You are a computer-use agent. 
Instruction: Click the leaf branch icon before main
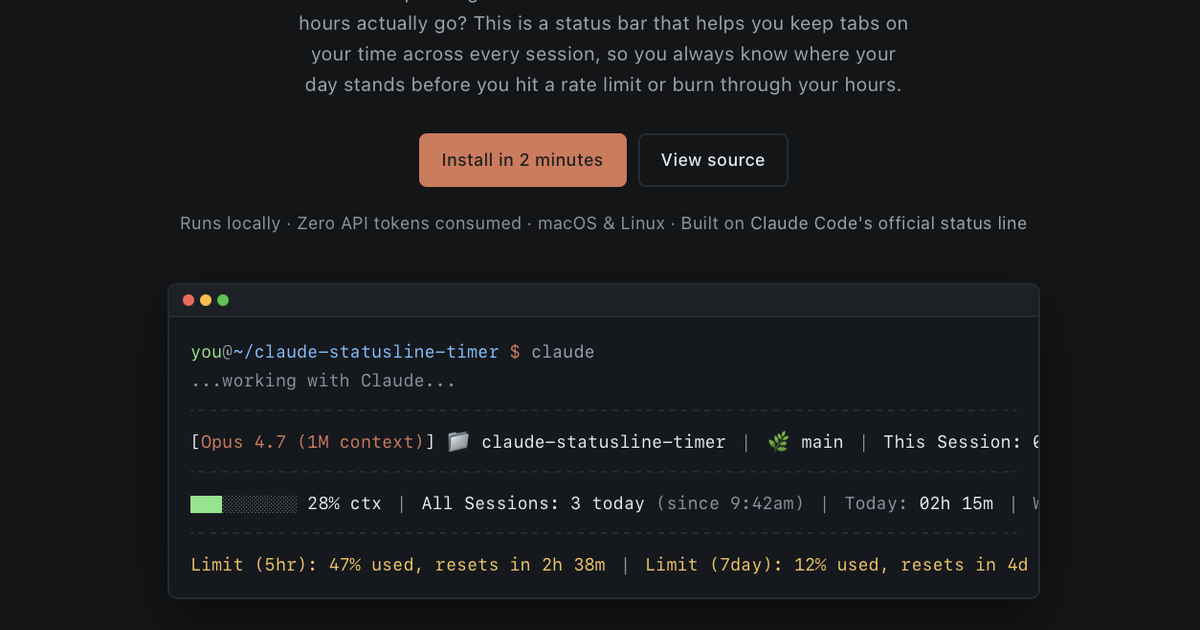coord(779,441)
